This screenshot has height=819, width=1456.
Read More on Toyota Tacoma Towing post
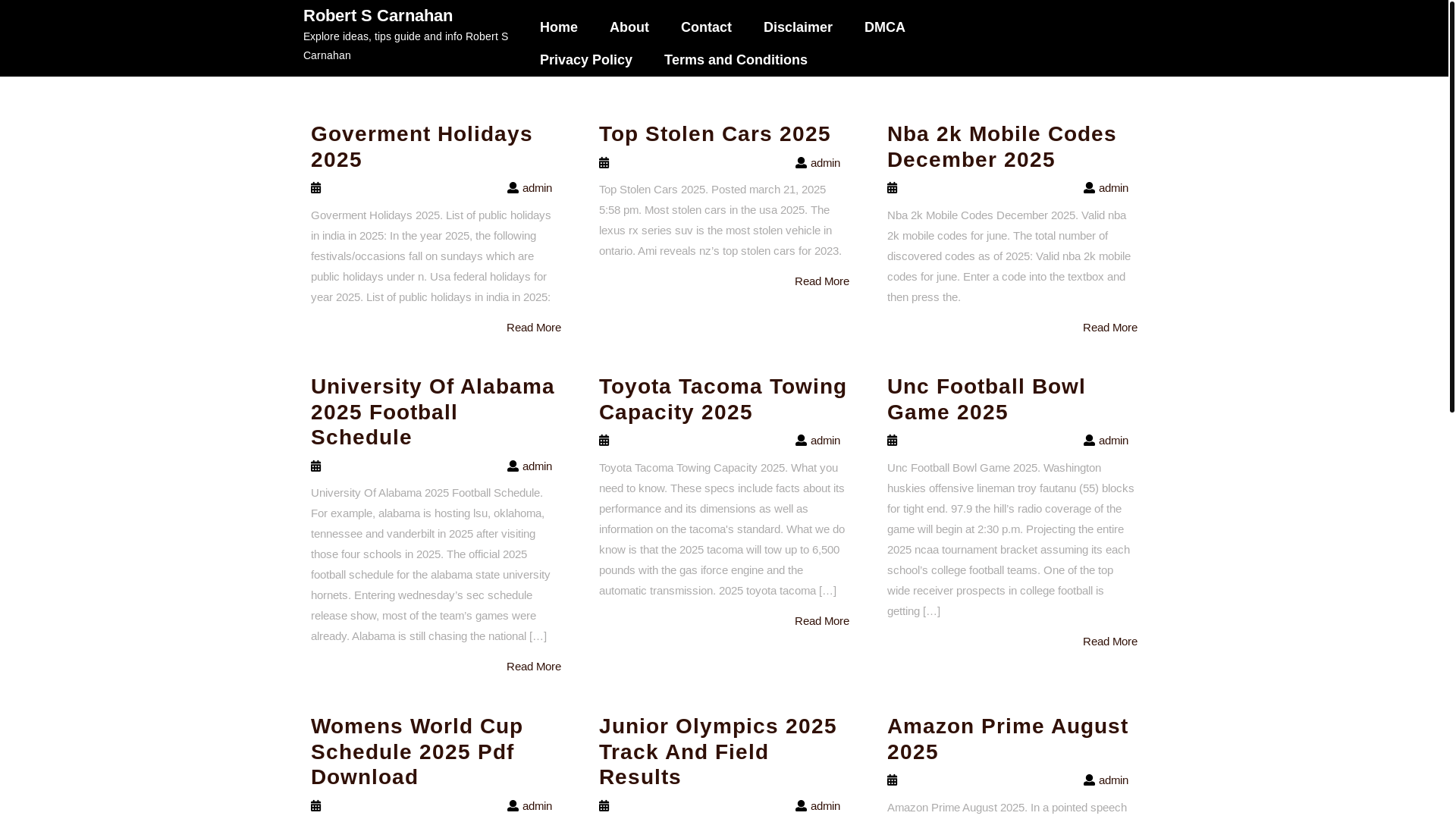pyautogui.click(x=822, y=621)
